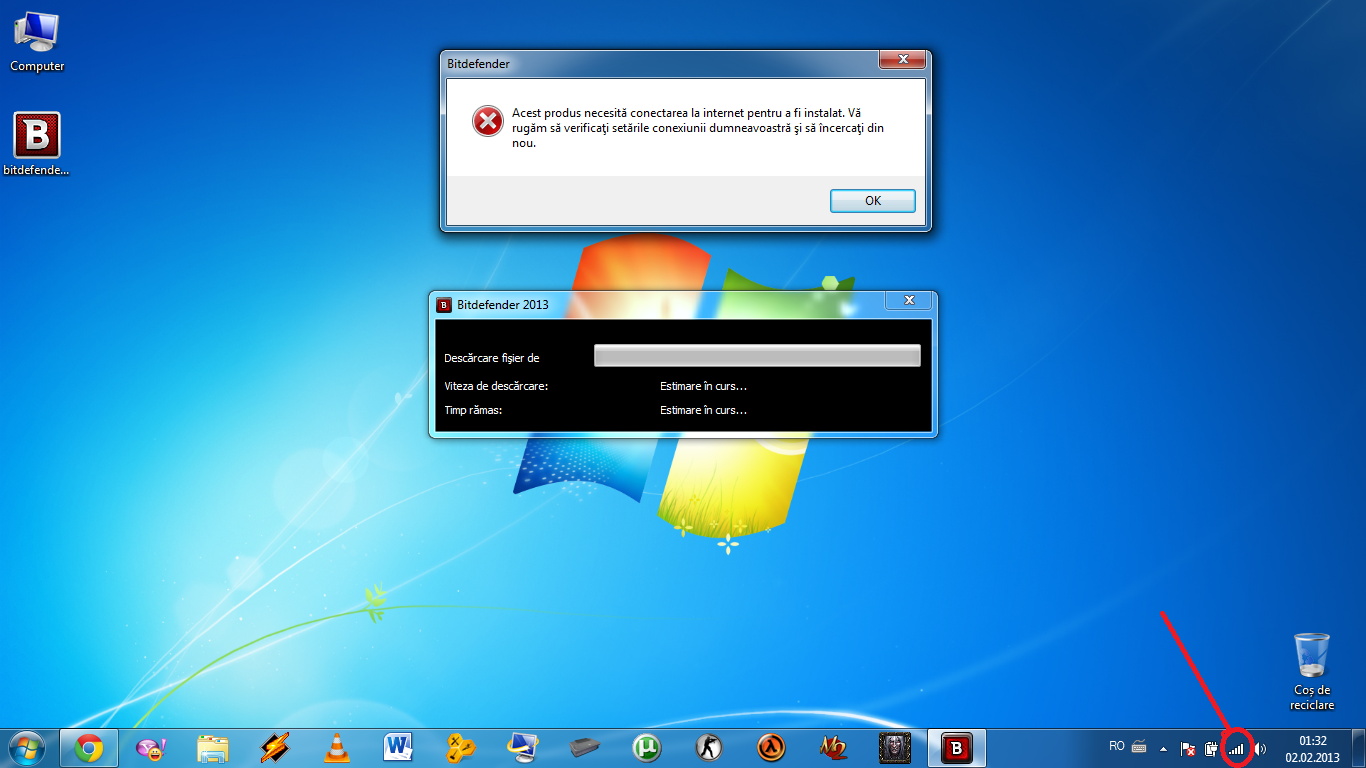
Task: Open the Windows Start menu
Action: pos(27,747)
